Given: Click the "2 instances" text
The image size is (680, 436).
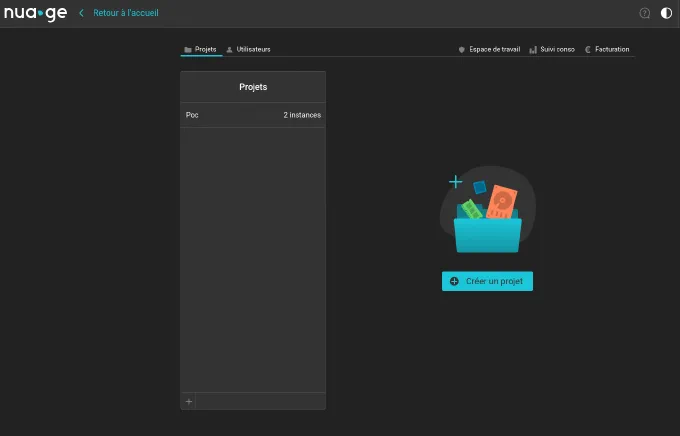Looking at the screenshot, I should 302,115.
